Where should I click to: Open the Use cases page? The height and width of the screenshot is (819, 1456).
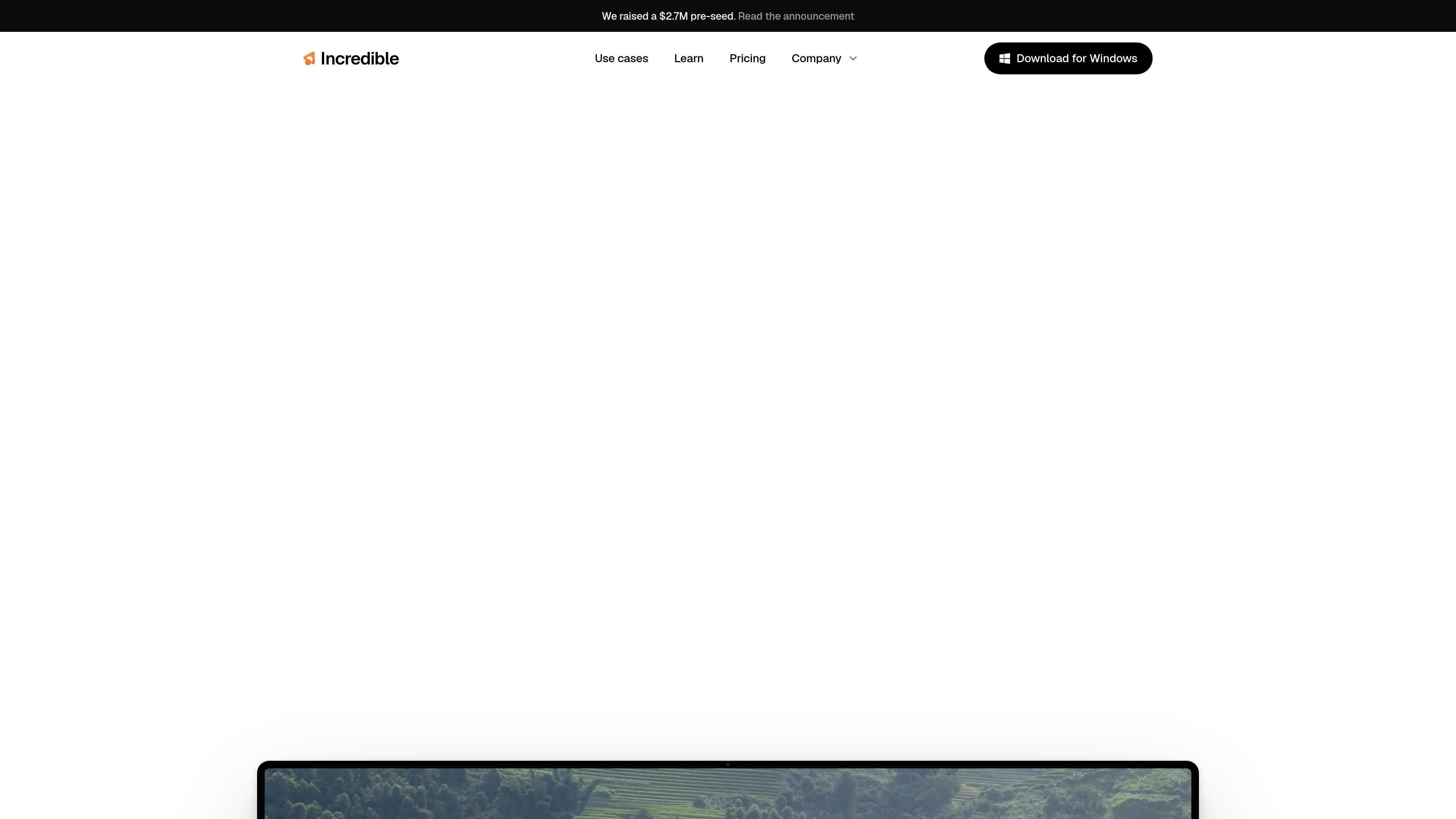pos(621,58)
